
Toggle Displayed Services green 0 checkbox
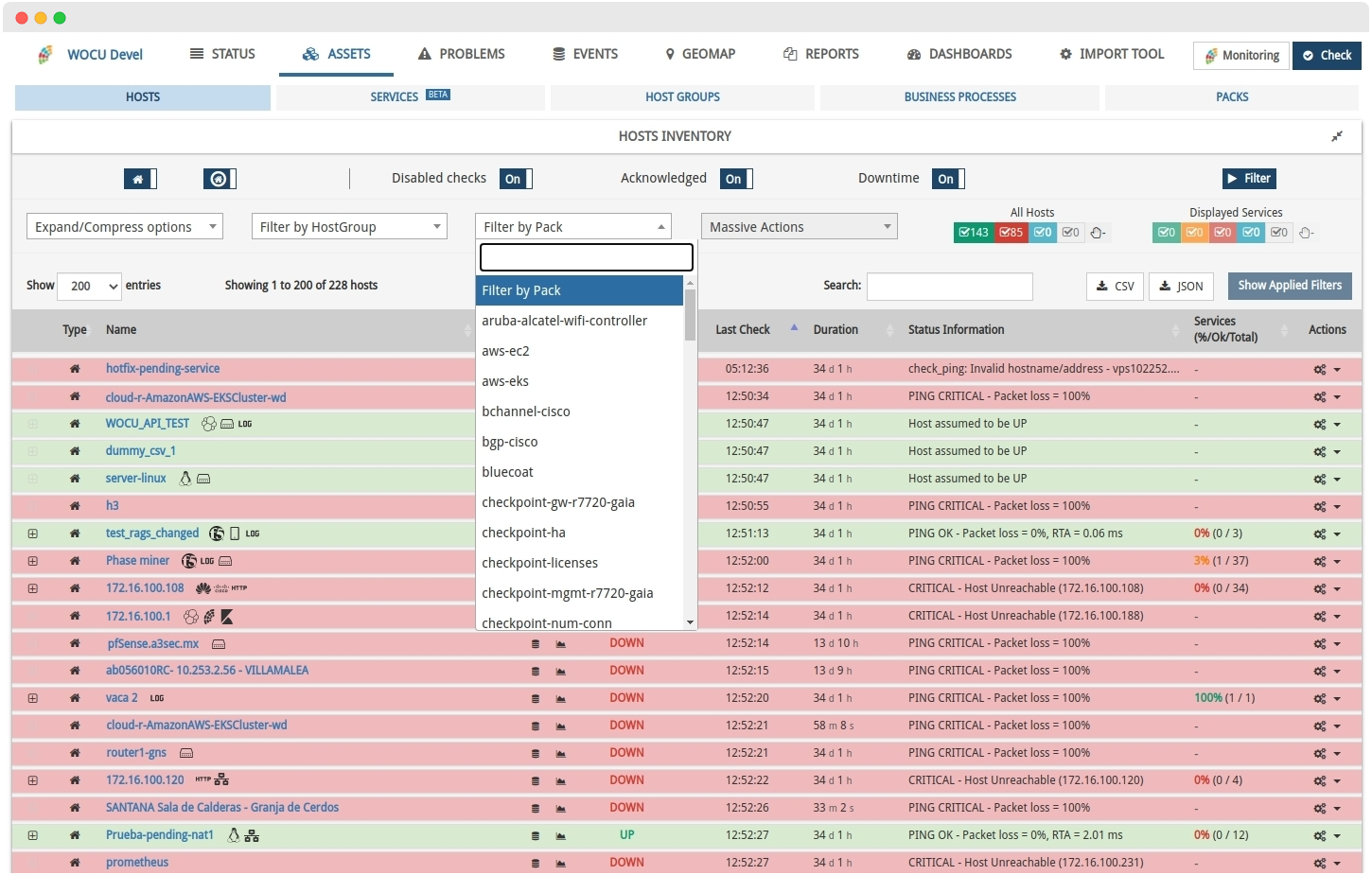1166,233
